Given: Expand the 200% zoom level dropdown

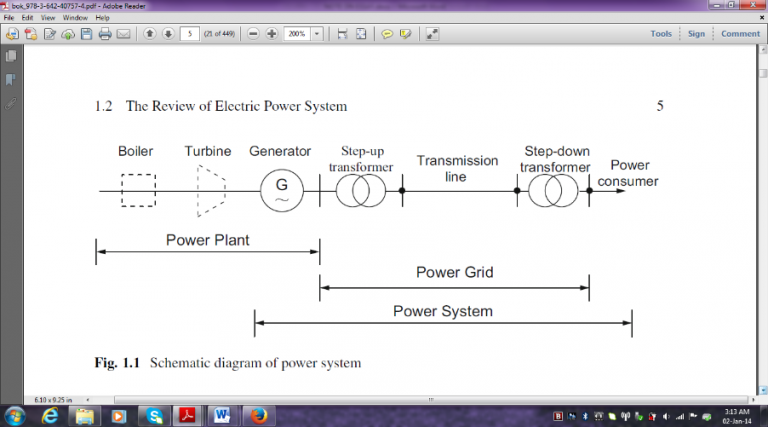Looking at the screenshot, I should tap(318, 34).
